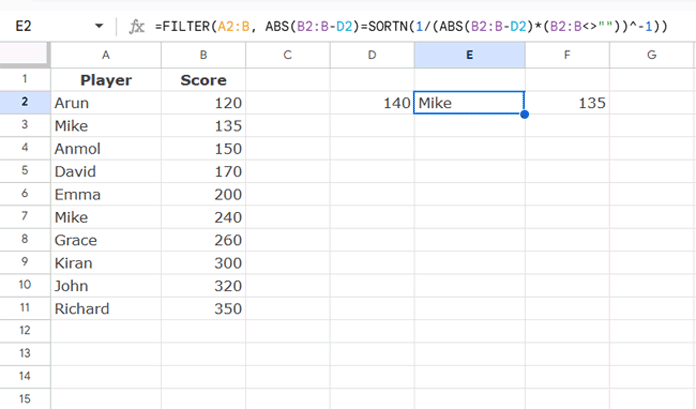Select cell F2 showing 135
The image size is (696, 409).
pos(567,103)
